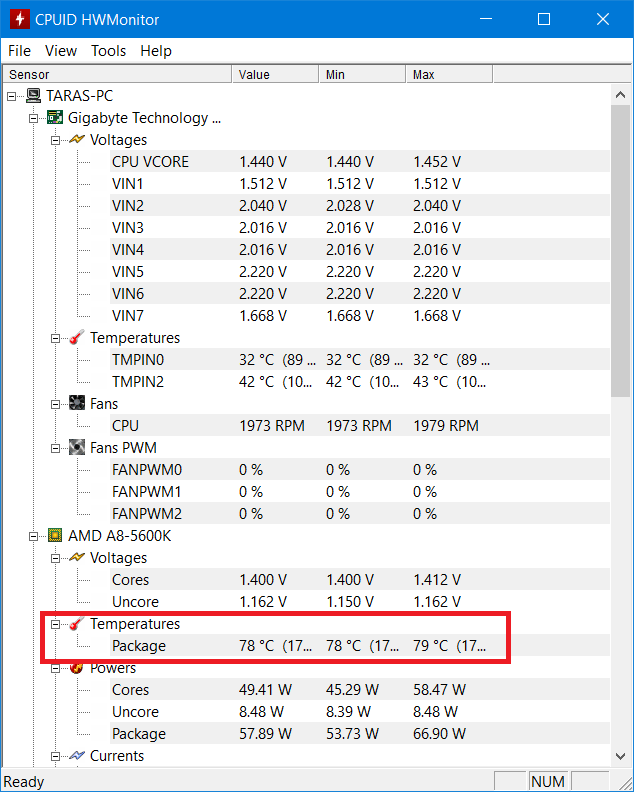The height and width of the screenshot is (792, 634).
Task: Click the motherboard Temperatures thermometer icon
Action: pyautogui.click(x=77, y=337)
